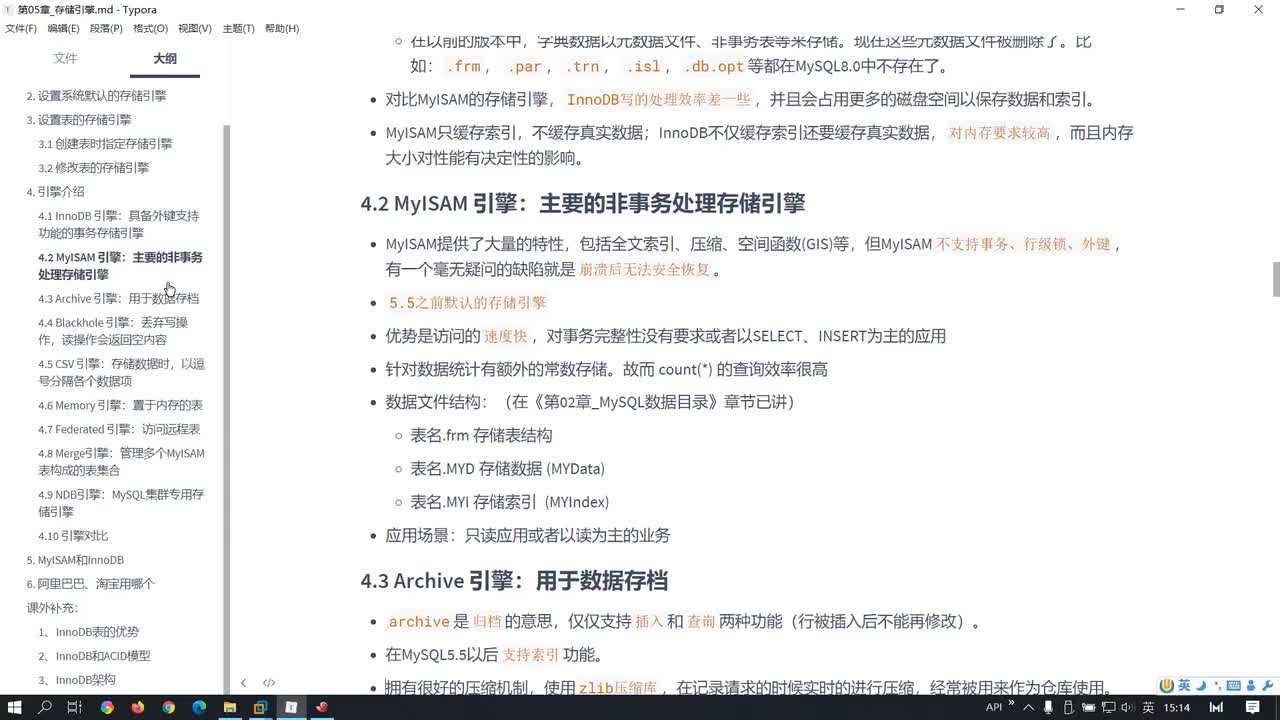Image resolution: width=1280 pixels, height=720 pixels.
Task: Collapse the sidebar with the left chevron
Action: pyautogui.click(x=243, y=683)
